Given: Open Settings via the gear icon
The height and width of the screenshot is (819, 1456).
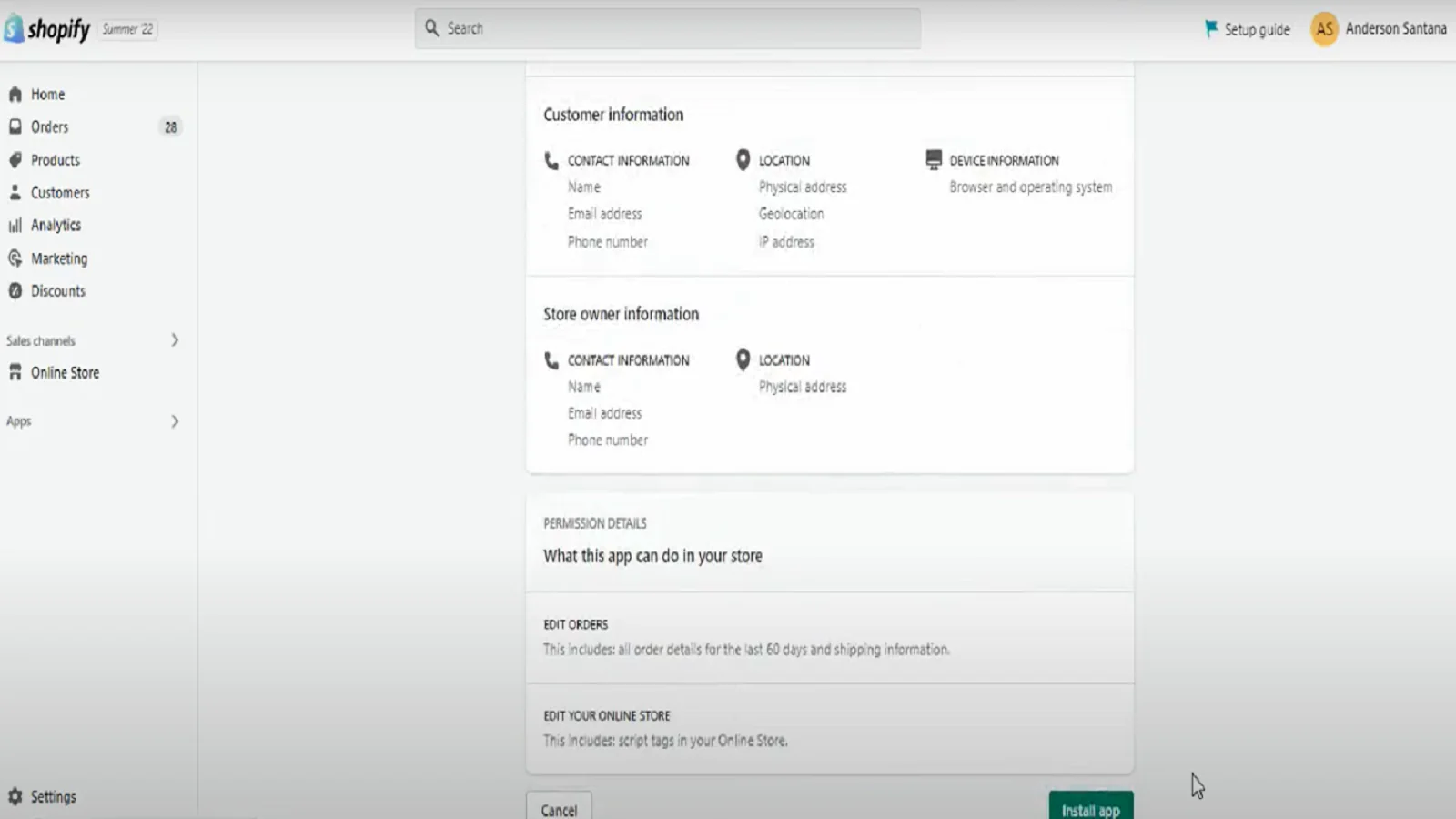Looking at the screenshot, I should click(15, 796).
